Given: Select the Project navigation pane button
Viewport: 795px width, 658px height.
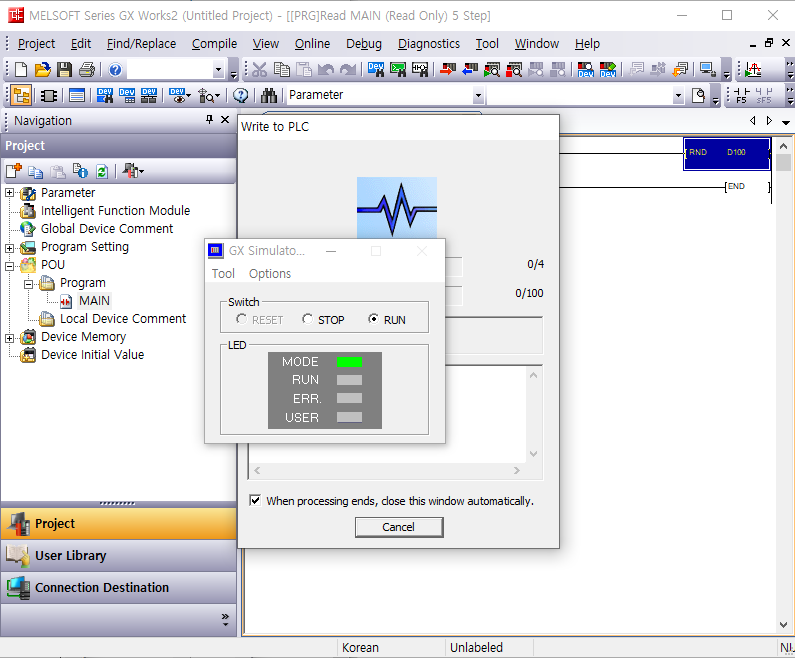Looking at the screenshot, I should point(119,524).
